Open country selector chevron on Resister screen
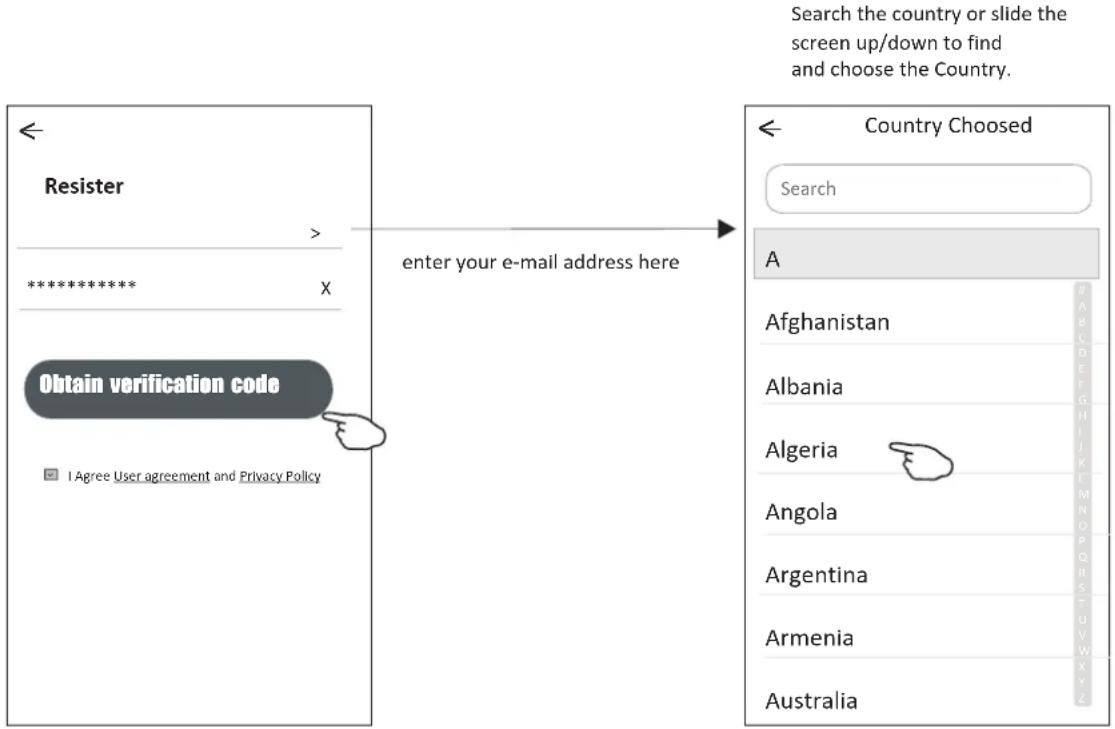1115x729 pixels. click(x=315, y=233)
